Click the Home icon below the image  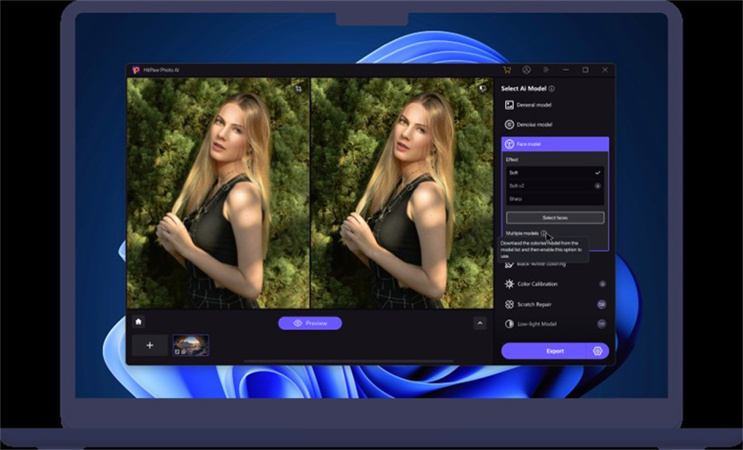(139, 322)
